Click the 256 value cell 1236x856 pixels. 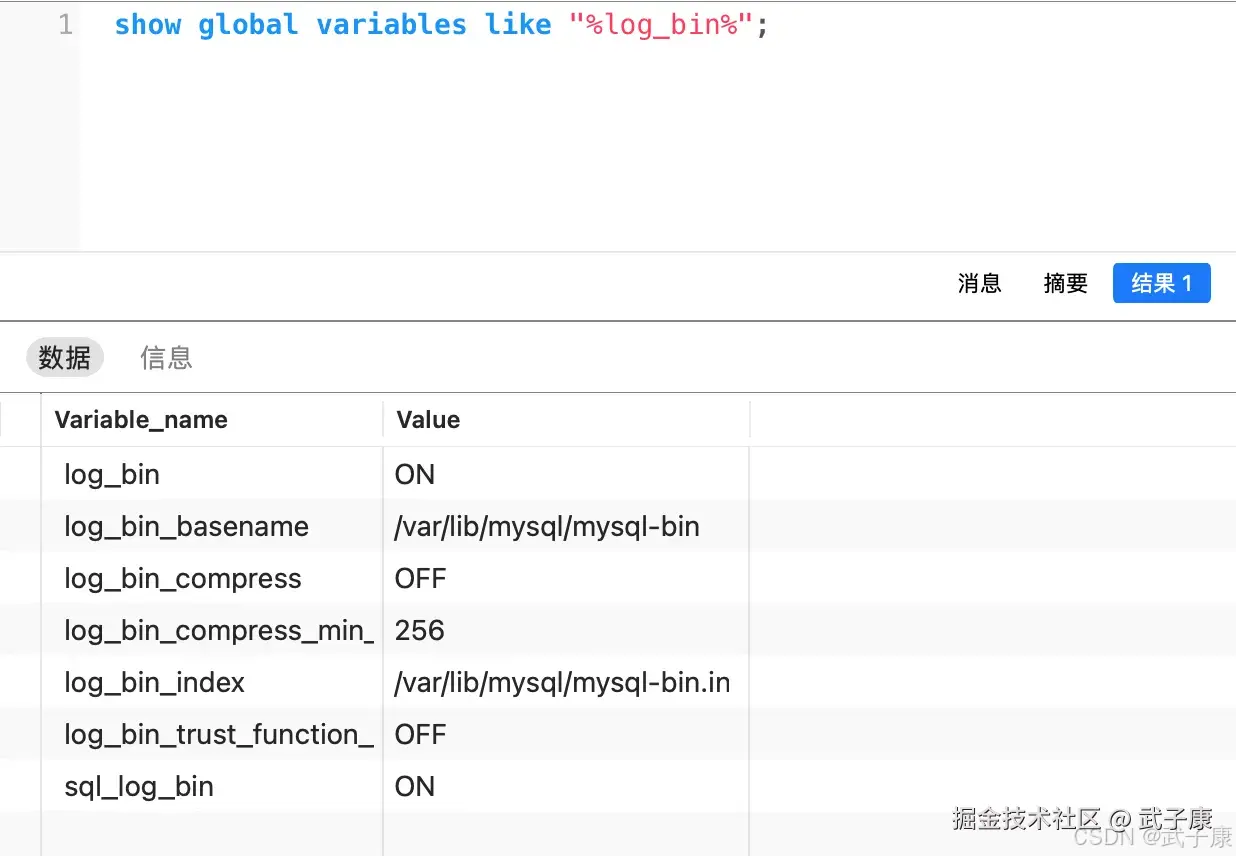(419, 630)
